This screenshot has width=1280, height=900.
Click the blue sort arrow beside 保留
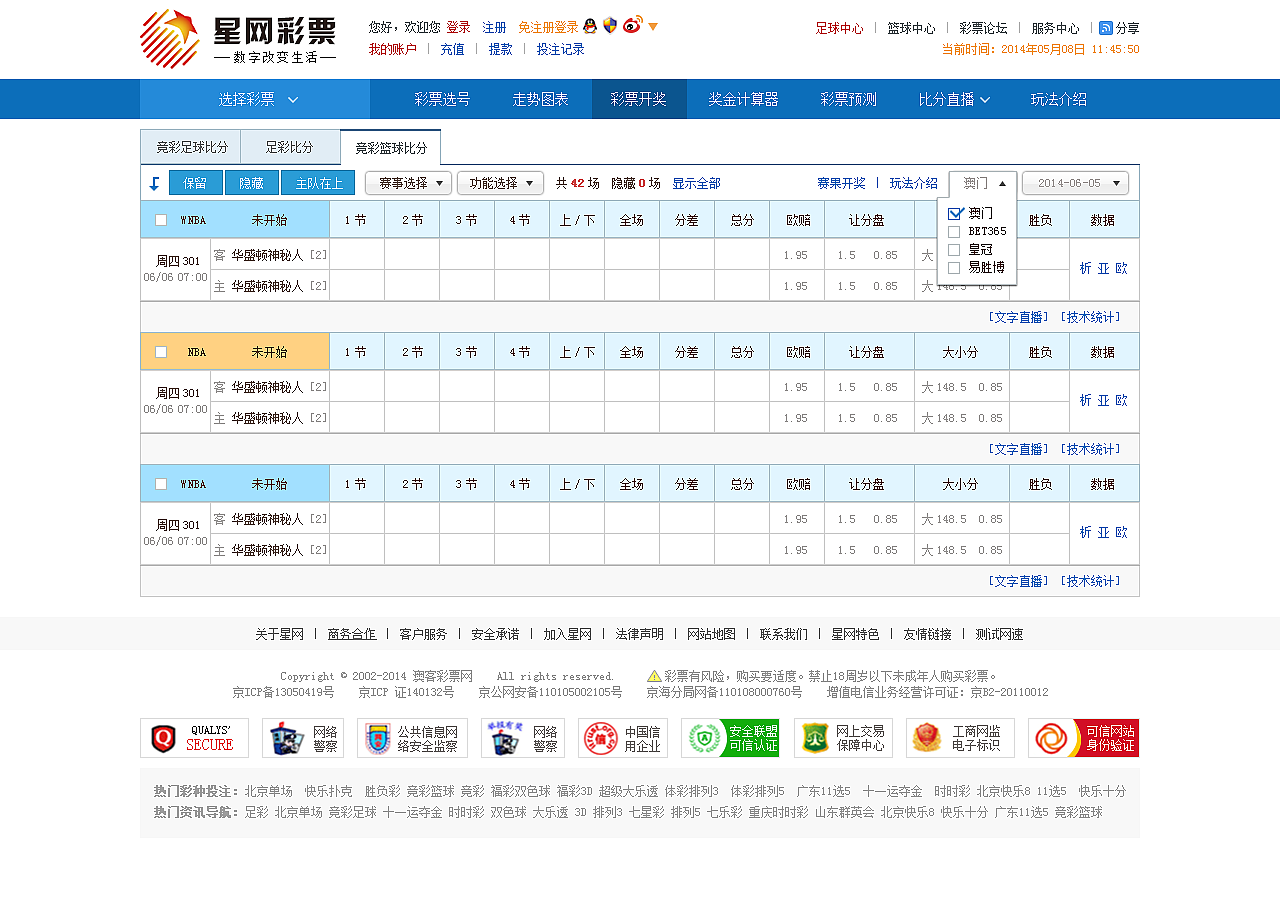[x=154, y=184]
